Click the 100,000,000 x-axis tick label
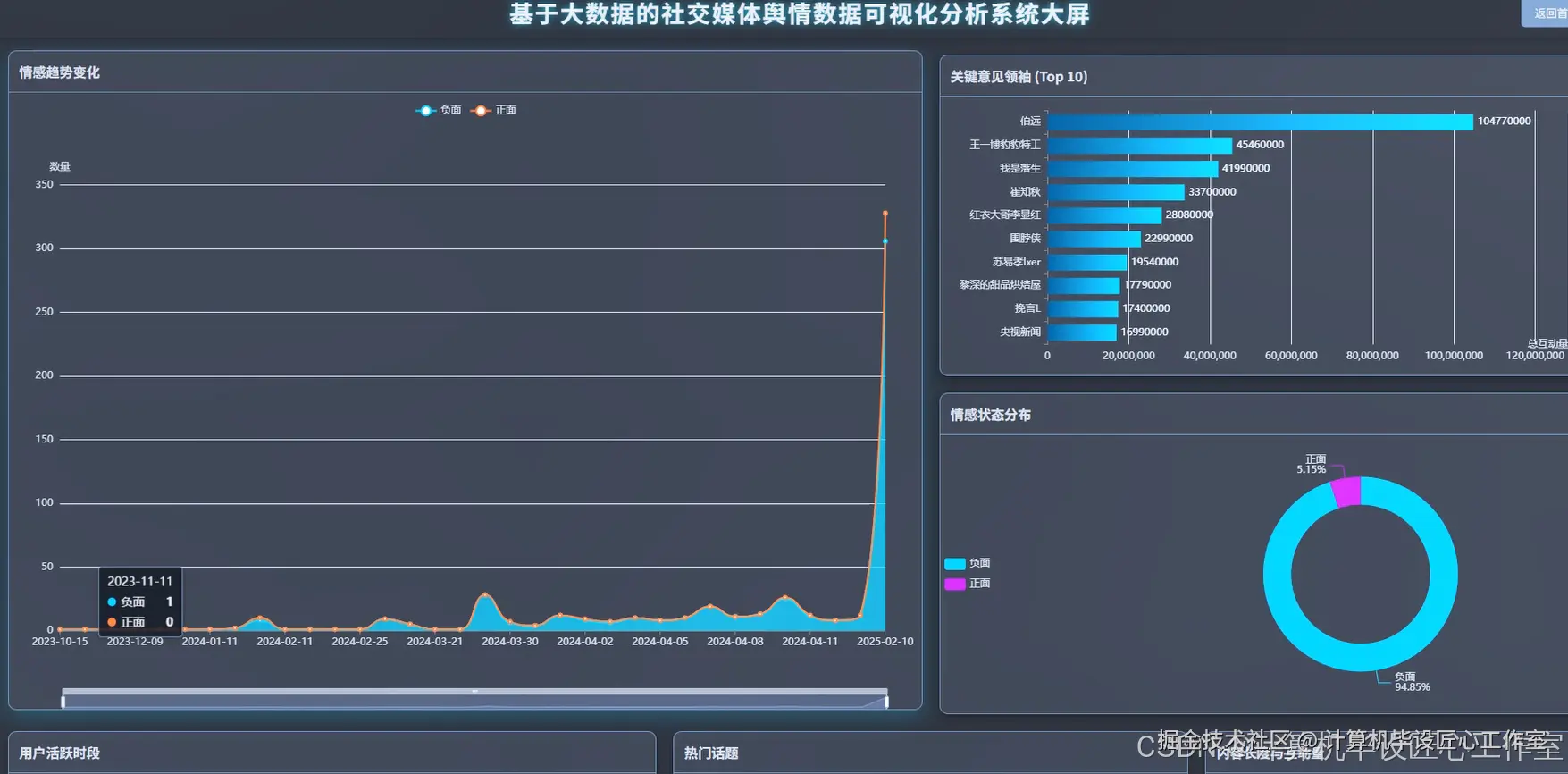Viewport: 1568px width, 774px height. click(1454, 356)
